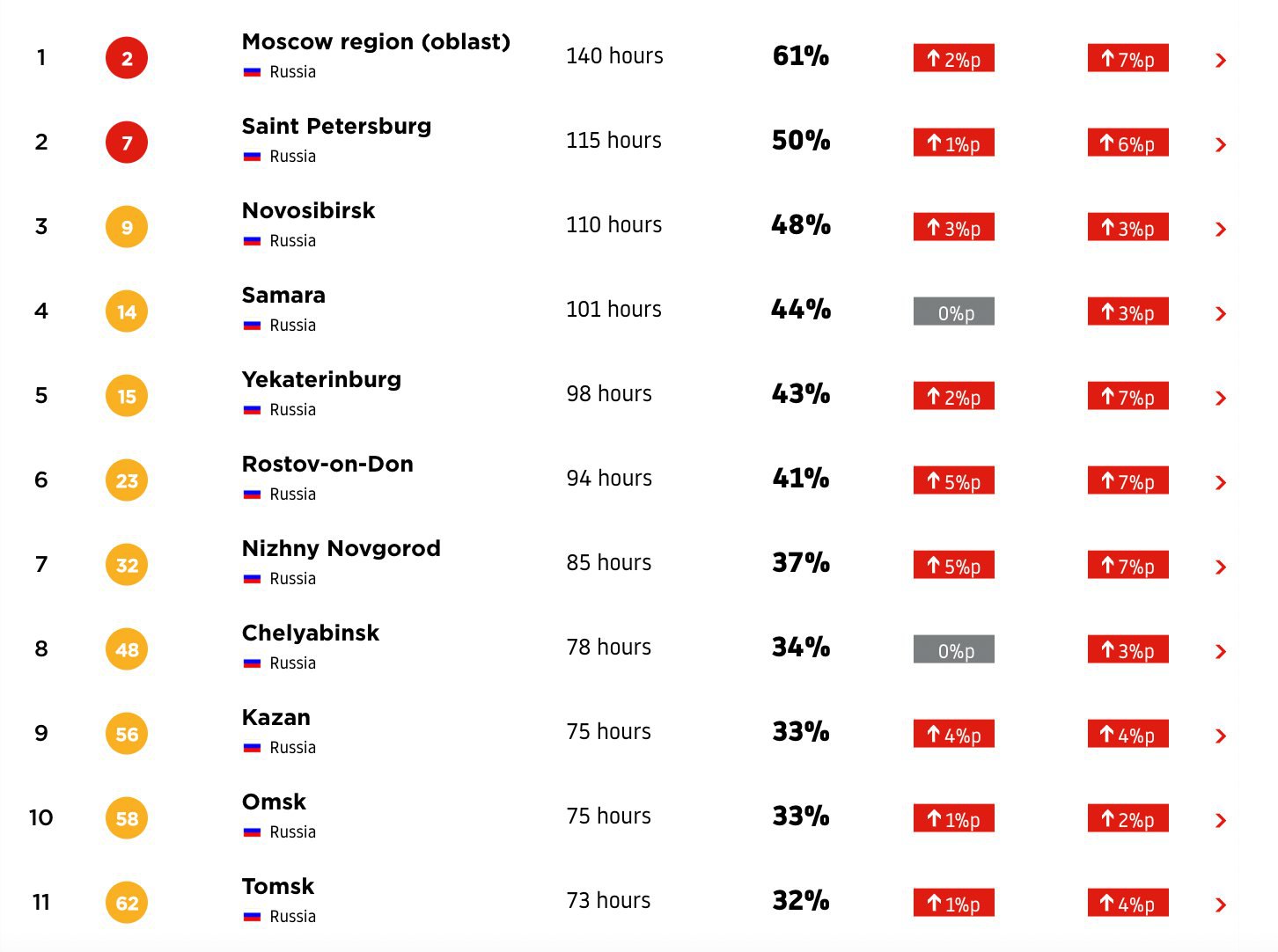Expand the Yekaterinburg row chevron
Screen dimensions: 1278x952
pos(1220,398)
